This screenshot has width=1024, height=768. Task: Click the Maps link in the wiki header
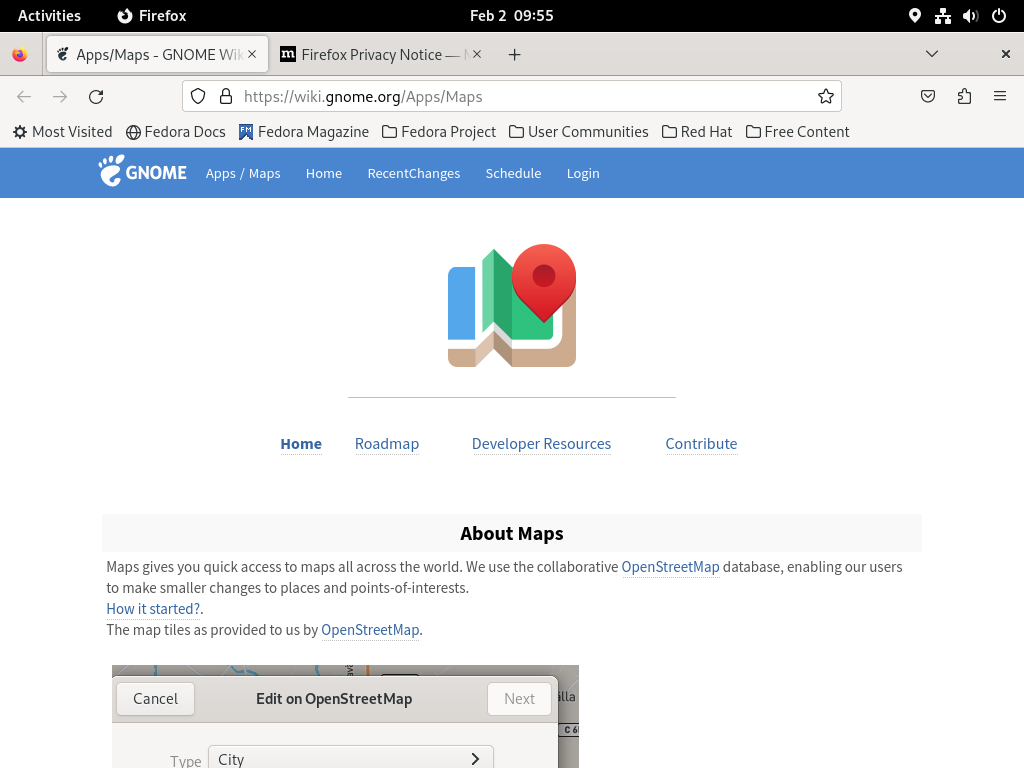click(x=264, y=174)
